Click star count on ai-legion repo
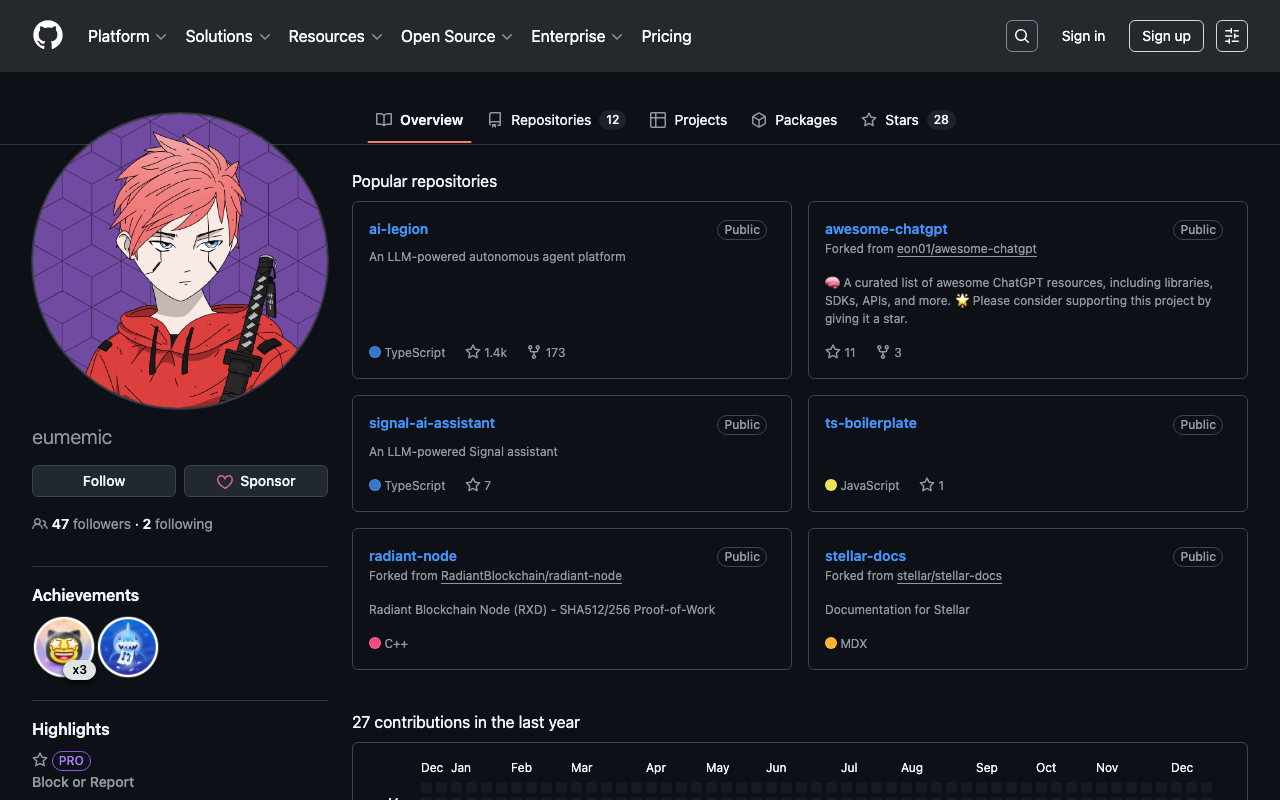The height and width of the screenshot is (800, 1280). coord(487,352)
